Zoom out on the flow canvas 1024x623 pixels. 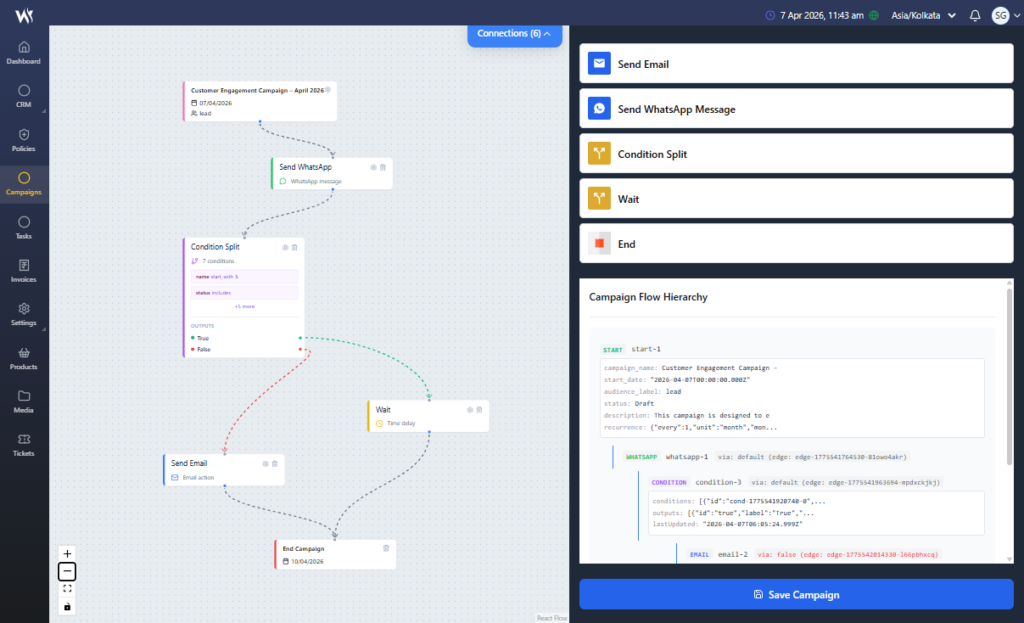coord(67,572)
